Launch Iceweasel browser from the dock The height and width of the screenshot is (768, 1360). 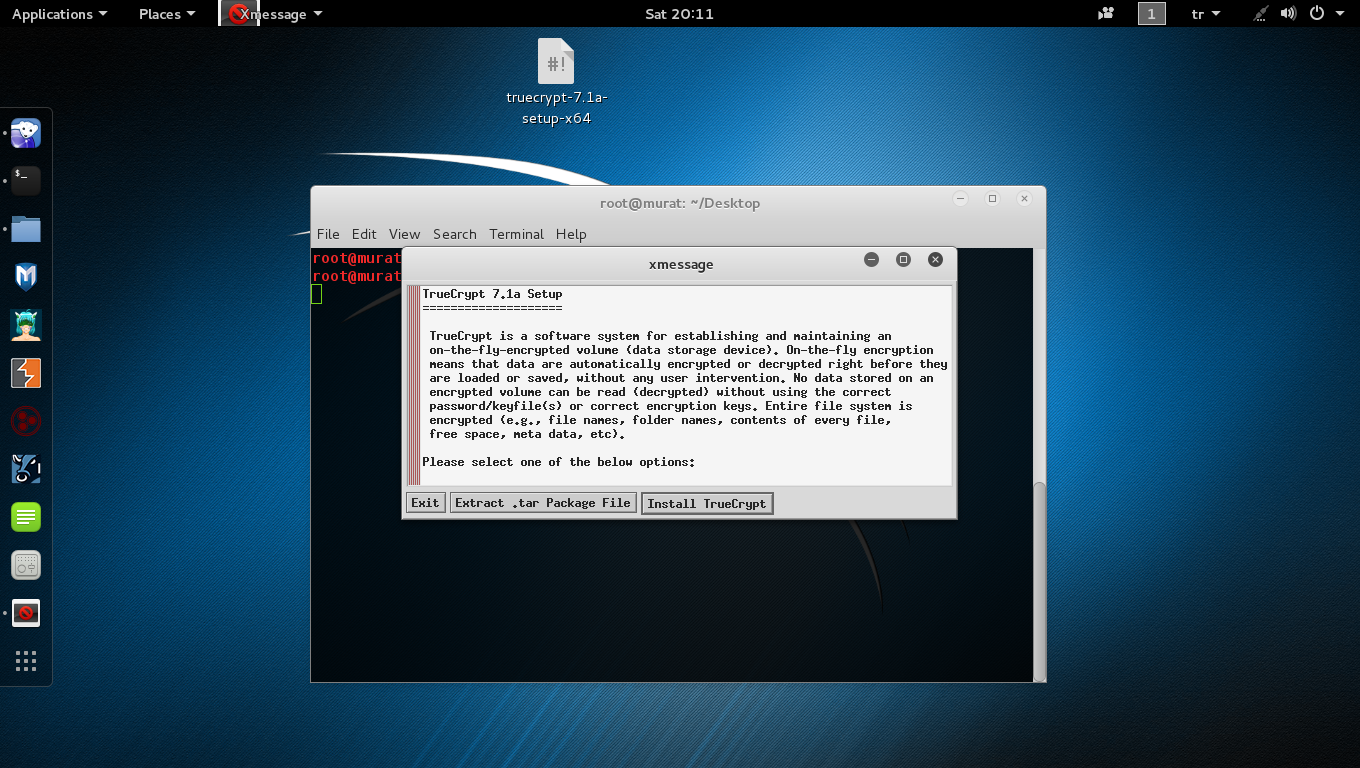pos(26,133)
